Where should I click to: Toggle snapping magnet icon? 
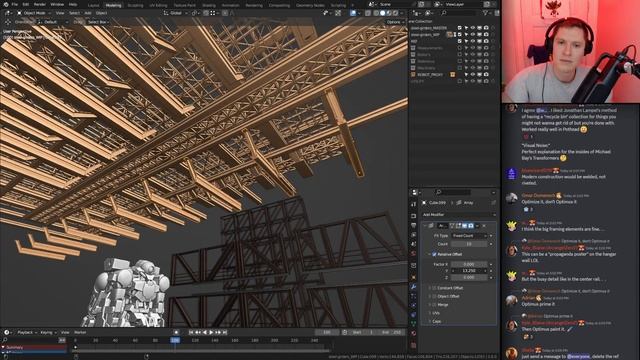point(206,13)
